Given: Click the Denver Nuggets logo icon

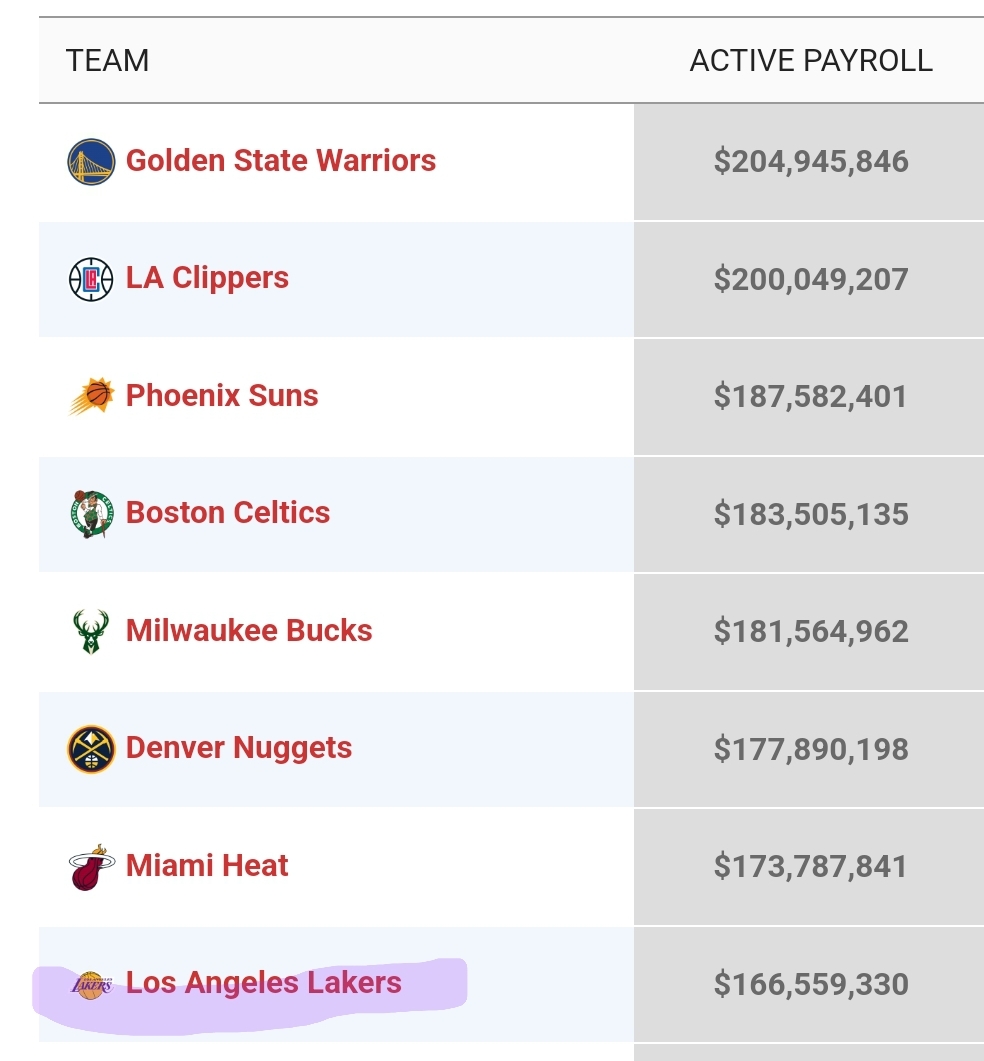Looking at the screenshot, I should tap(91, 749).
